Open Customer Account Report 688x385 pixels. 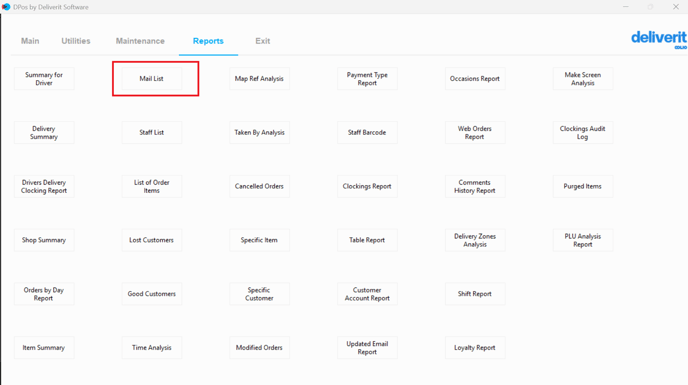[367, 294]
